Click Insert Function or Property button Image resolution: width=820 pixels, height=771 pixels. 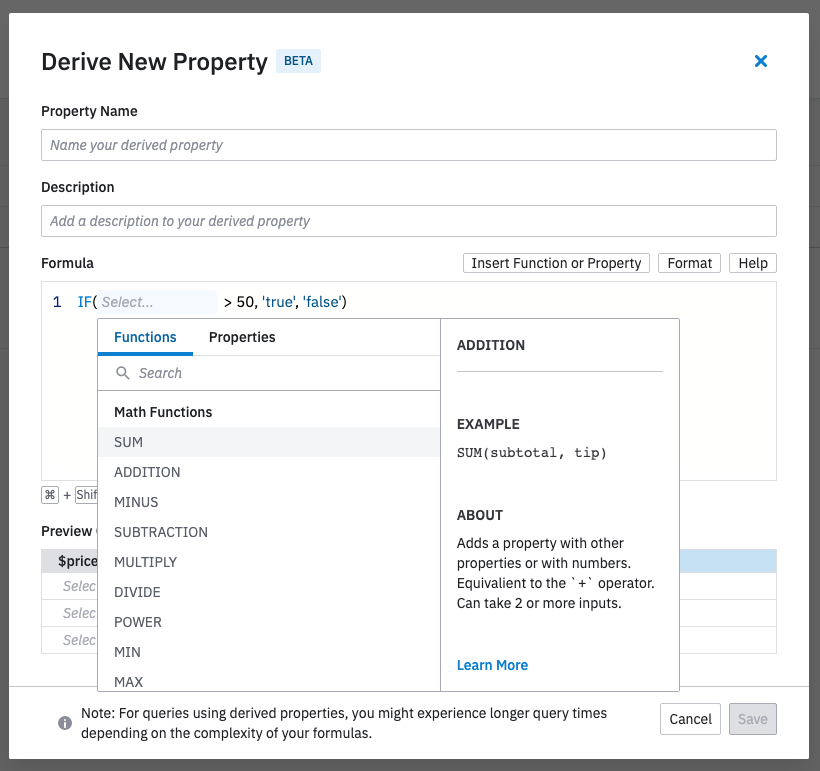pos(556,263)
